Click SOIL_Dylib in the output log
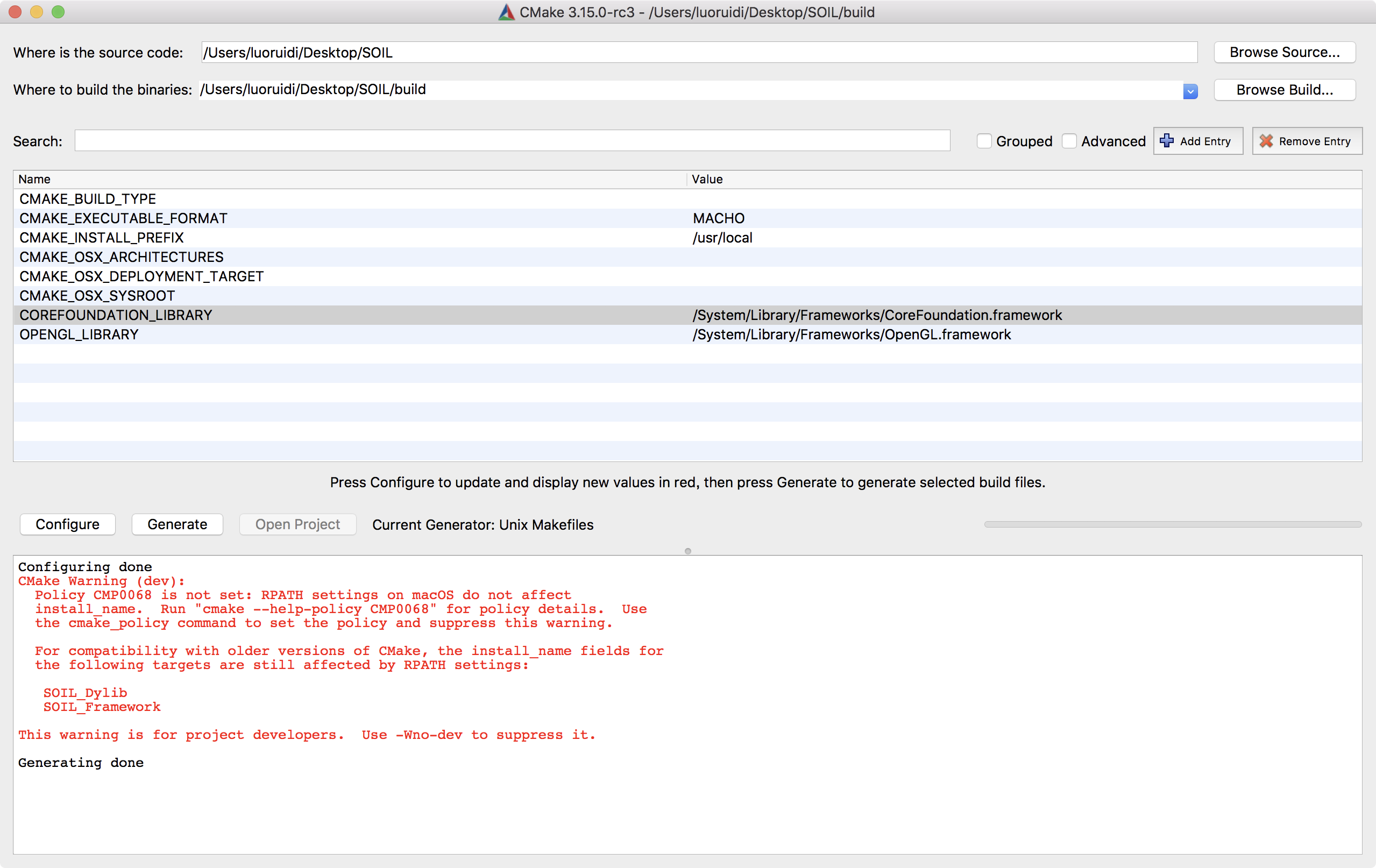Viewport: 1376px width, 868px height. coord(85,693)
